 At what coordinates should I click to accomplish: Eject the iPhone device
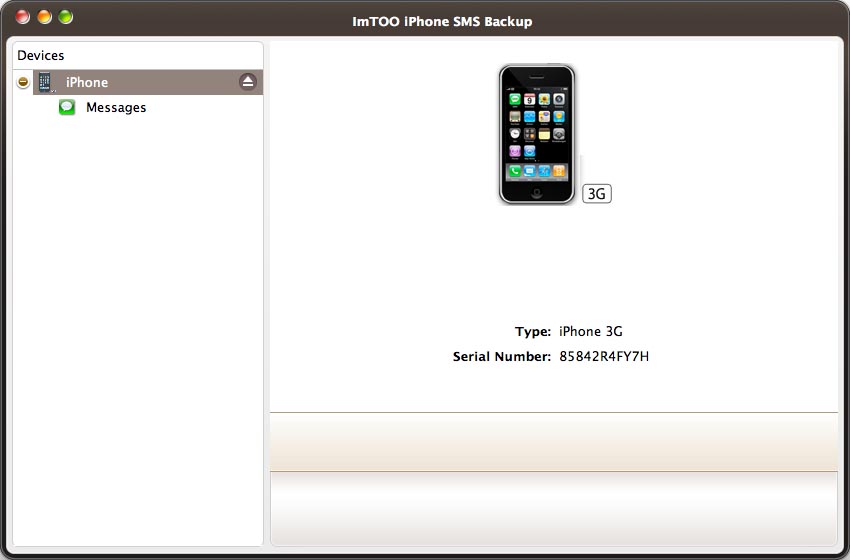[x=248, y=82]
